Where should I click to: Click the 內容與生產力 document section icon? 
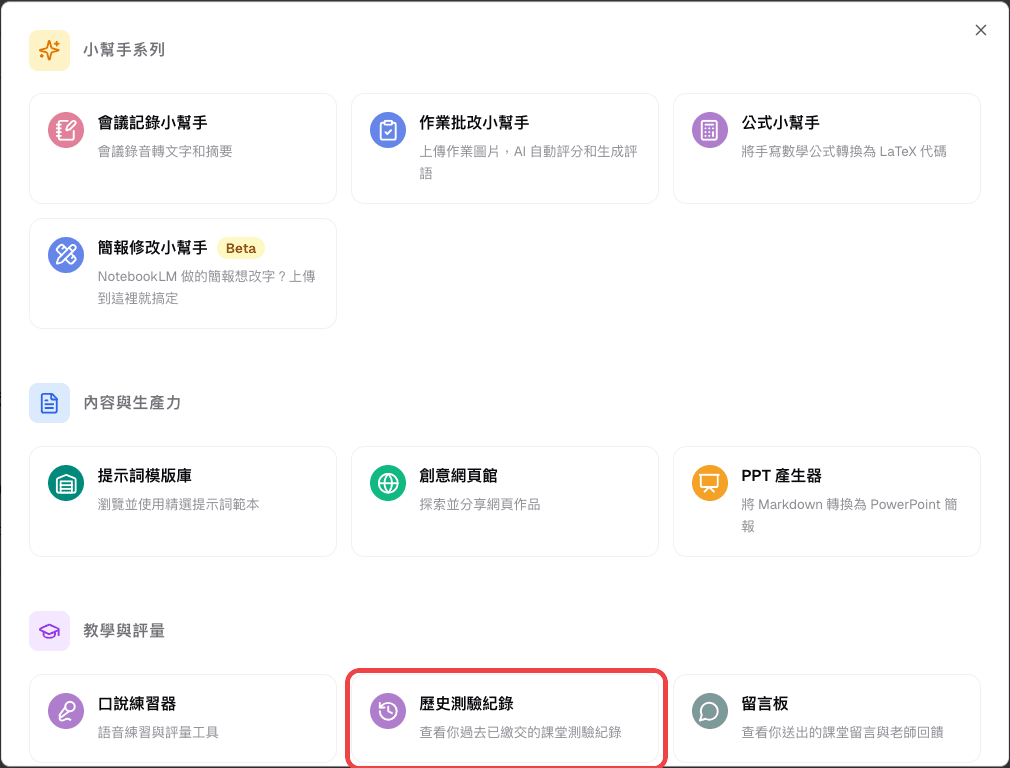tap(50, 403)
